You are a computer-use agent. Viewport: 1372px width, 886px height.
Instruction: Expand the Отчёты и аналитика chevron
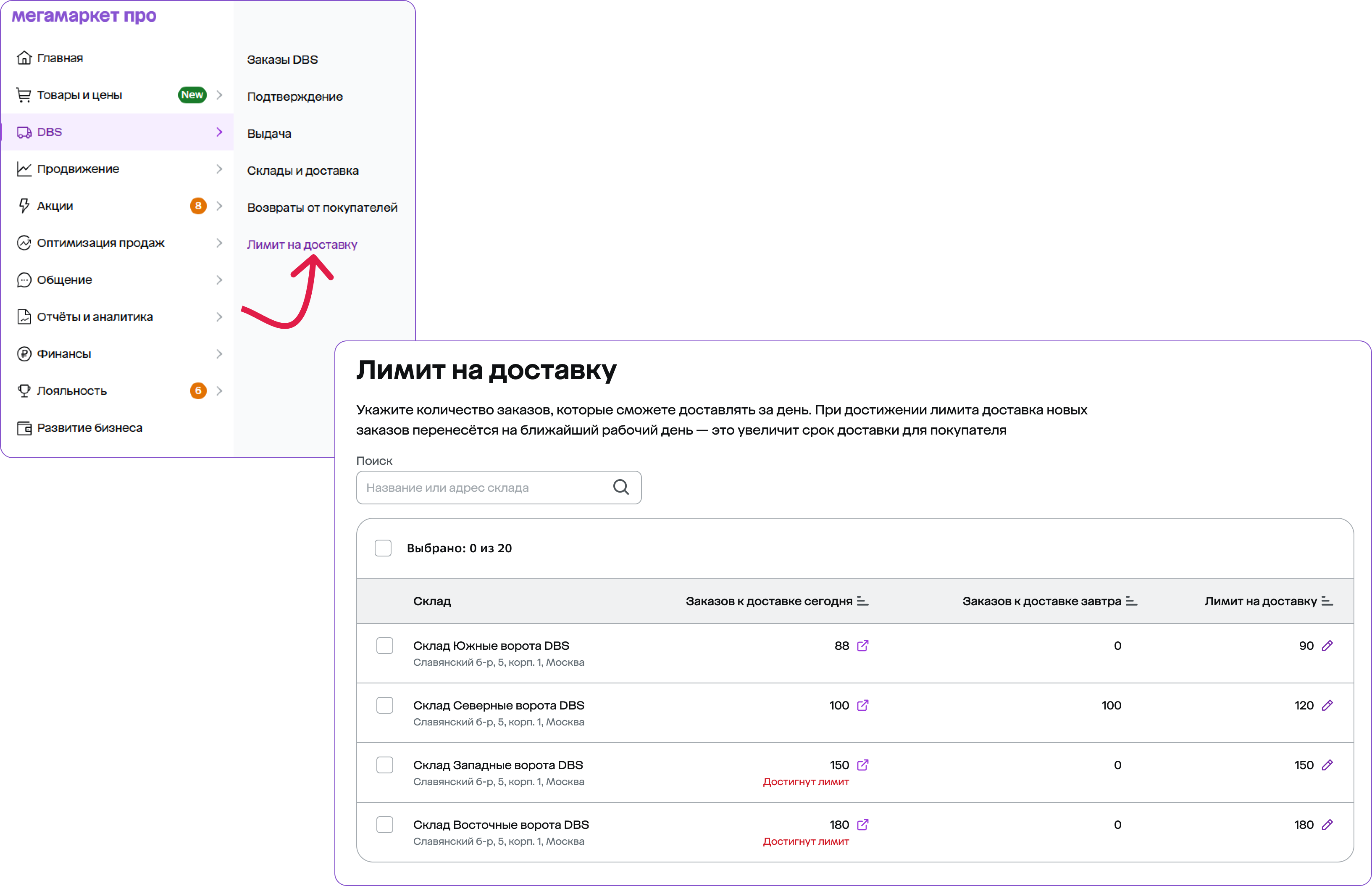tap(219, 316)
